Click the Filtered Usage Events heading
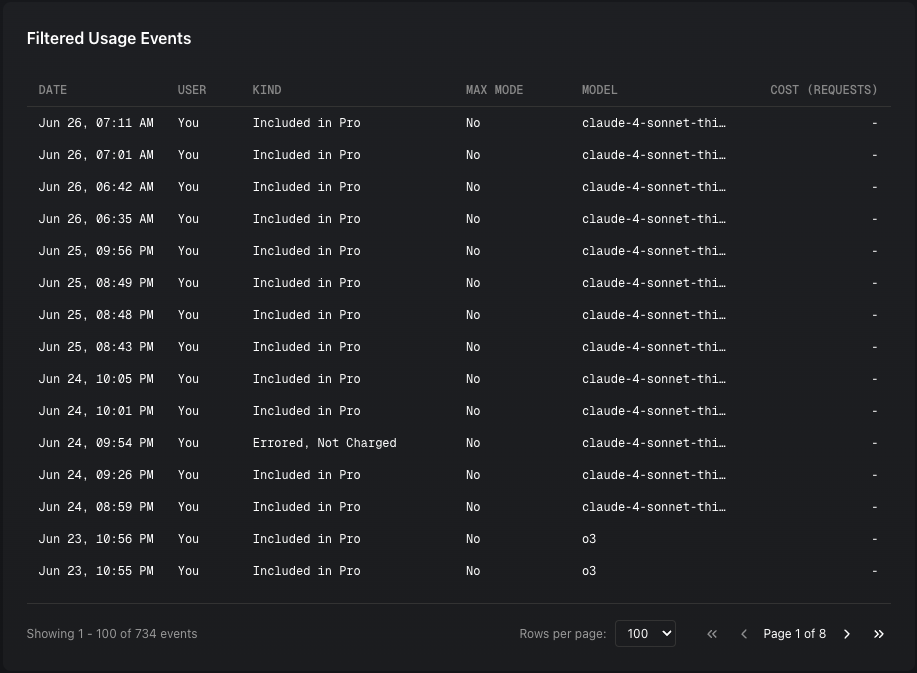The height and width of the screenshot is (673, 917). coord(109,39)
